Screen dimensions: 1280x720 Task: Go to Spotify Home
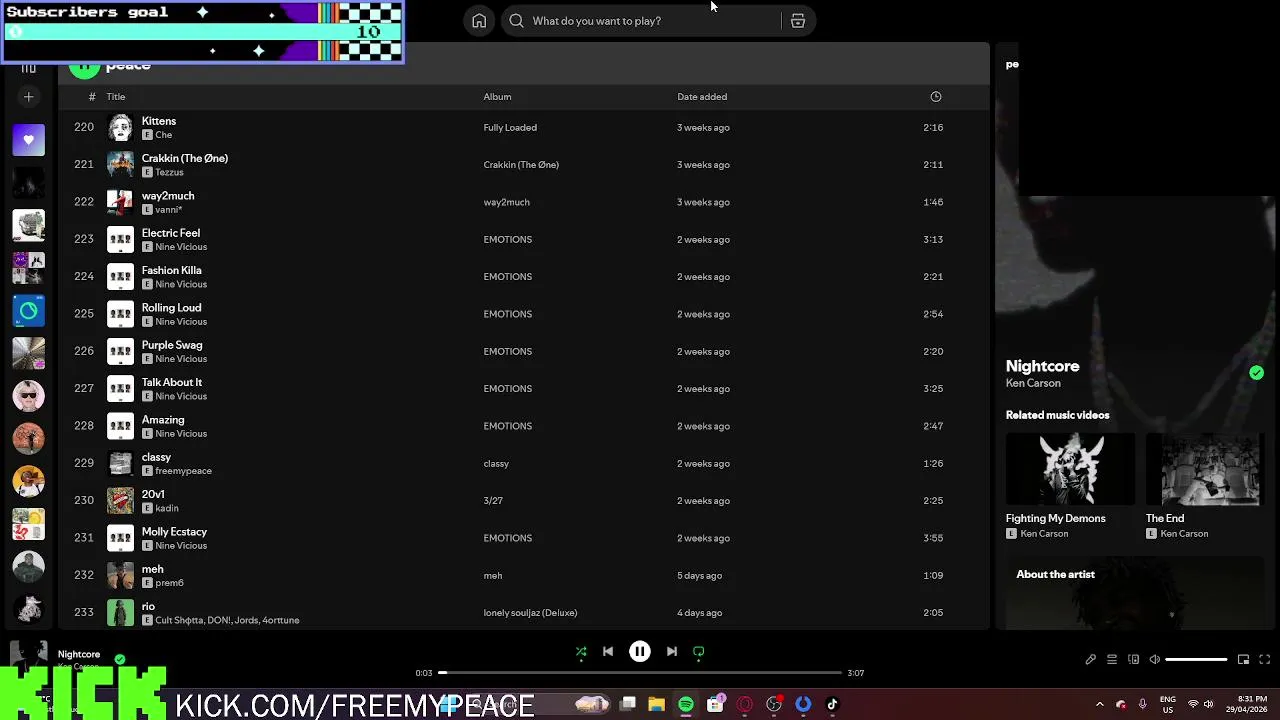pos(479,21)
